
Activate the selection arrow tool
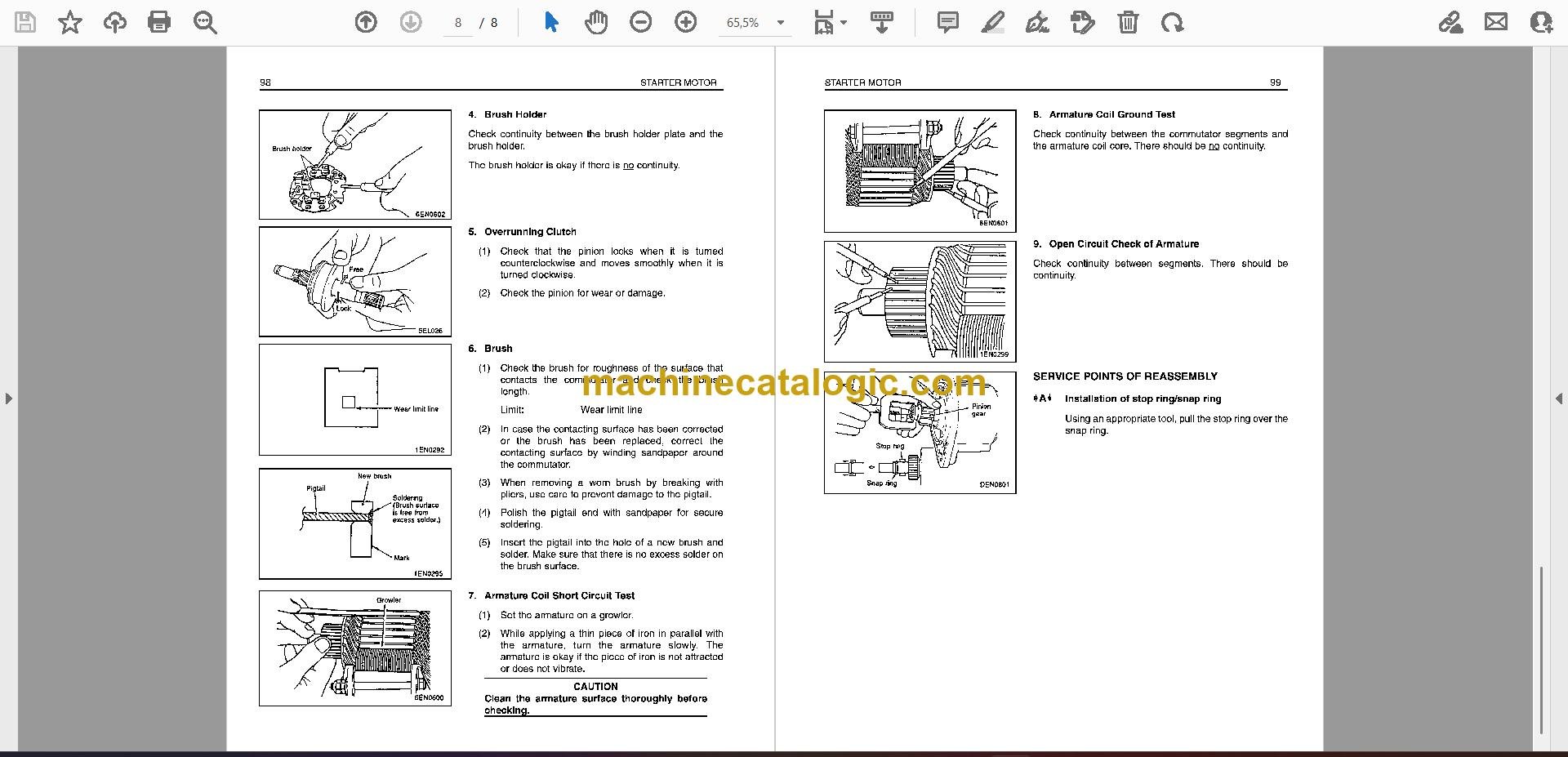pyautogui.click(x=551, y=23)
